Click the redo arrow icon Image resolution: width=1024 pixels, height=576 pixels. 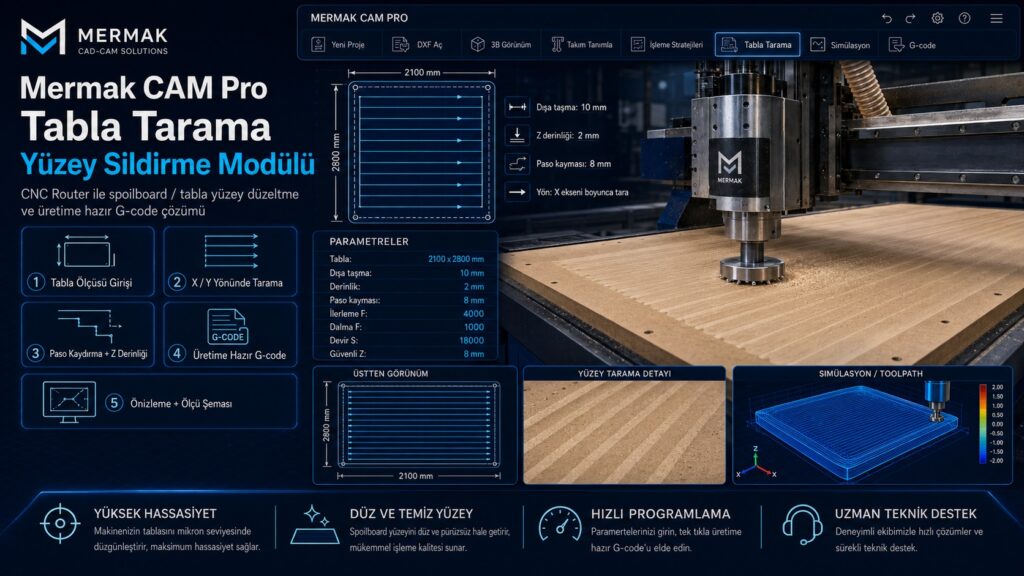tap(910, 18)
